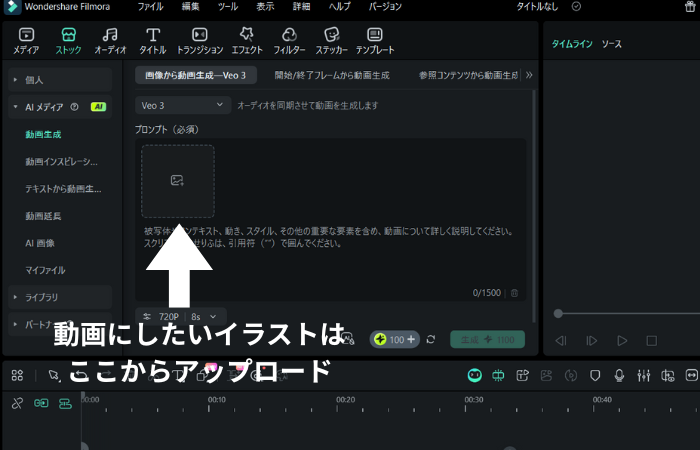Select 動画延長 in sidebar

(43, 216)
